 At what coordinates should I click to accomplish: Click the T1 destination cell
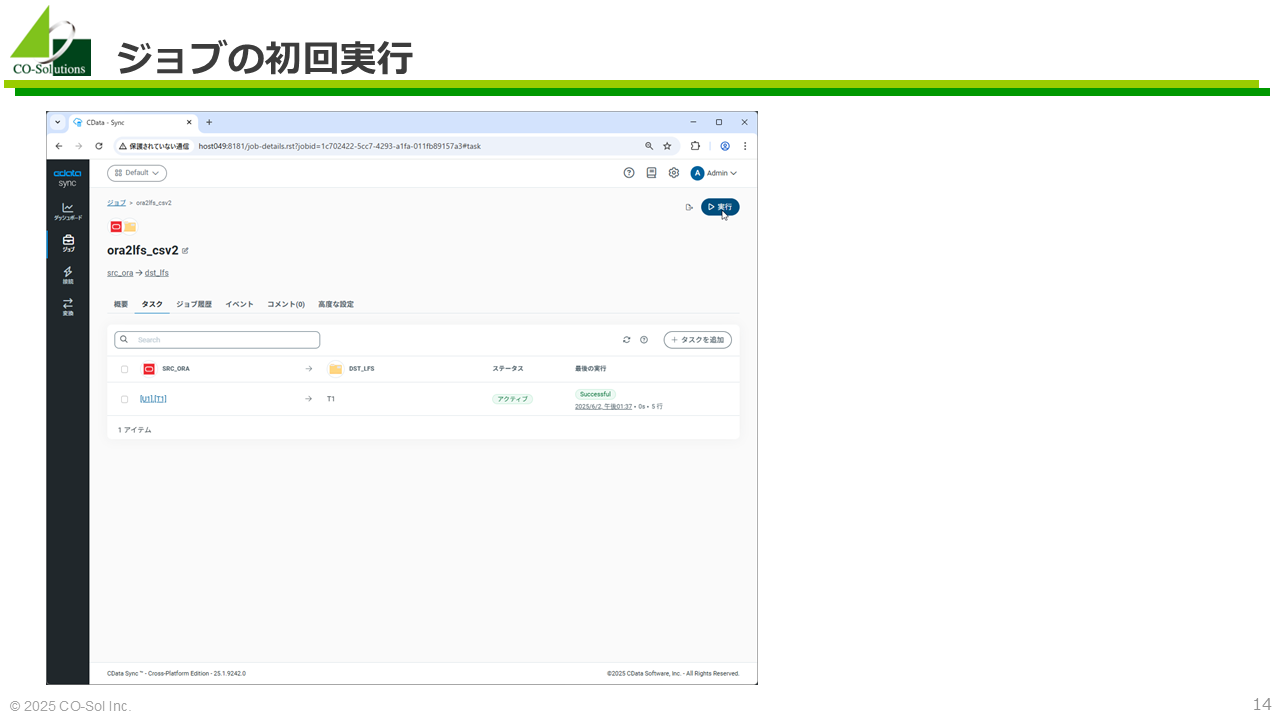pyautogui.click(x=331, y=399)
